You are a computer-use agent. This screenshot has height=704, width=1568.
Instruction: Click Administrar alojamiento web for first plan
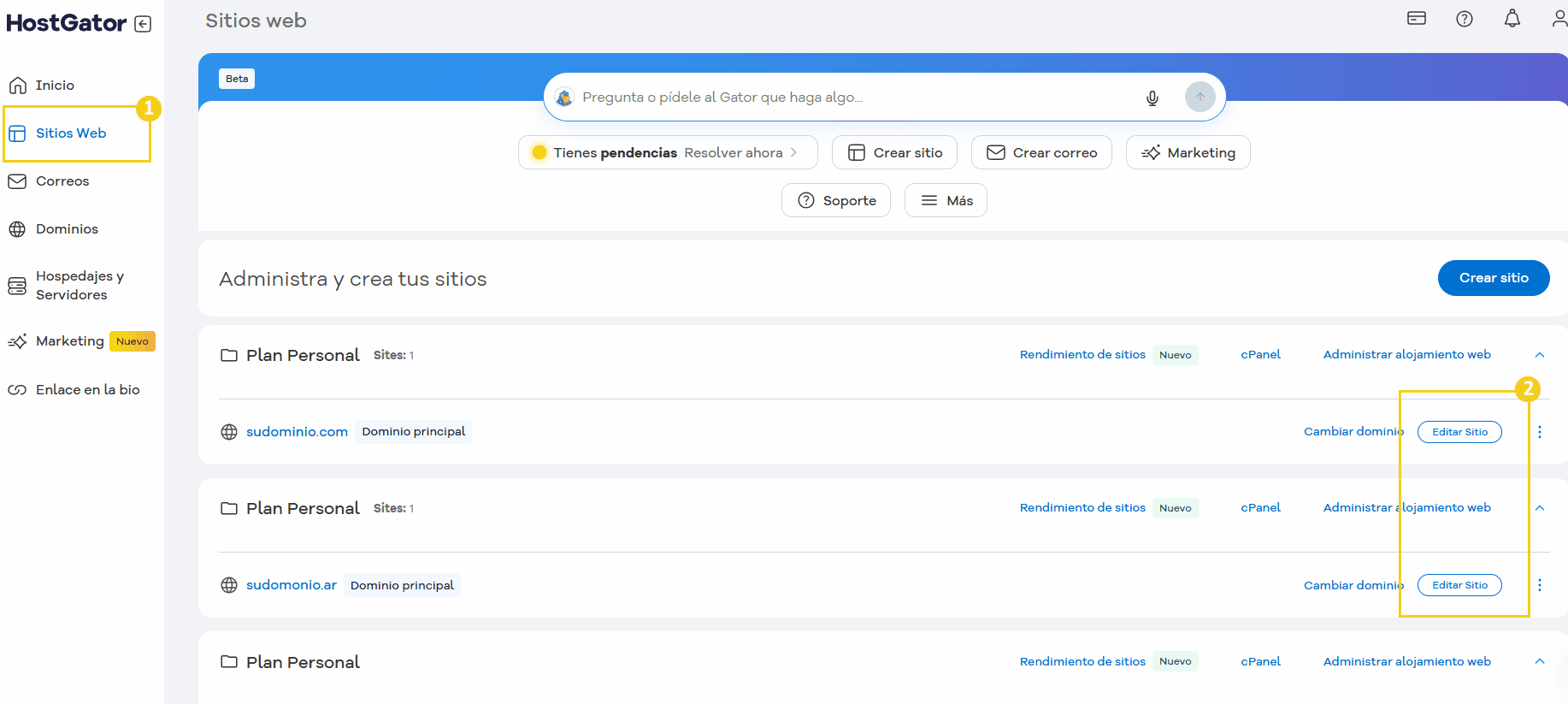pos(1407,355)
